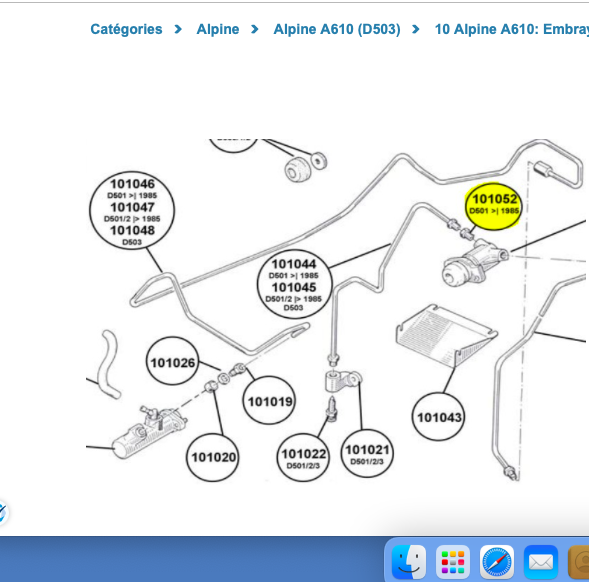Screen dimensions: 589x582
Task: Open Alpine A610 (D503) breadcrumb
Action: (x=337, y=29)
